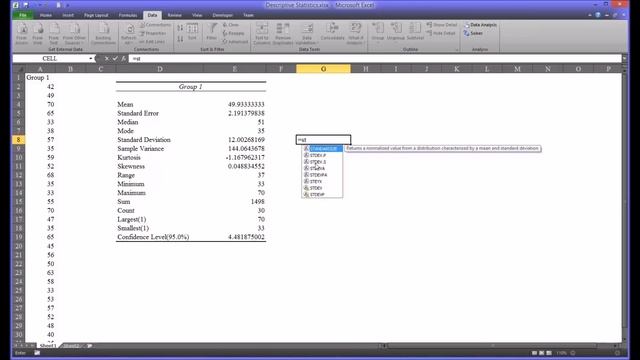Click the Sort A to Z icon
Viewport: 640px width, 360px height.
(180, 28)
